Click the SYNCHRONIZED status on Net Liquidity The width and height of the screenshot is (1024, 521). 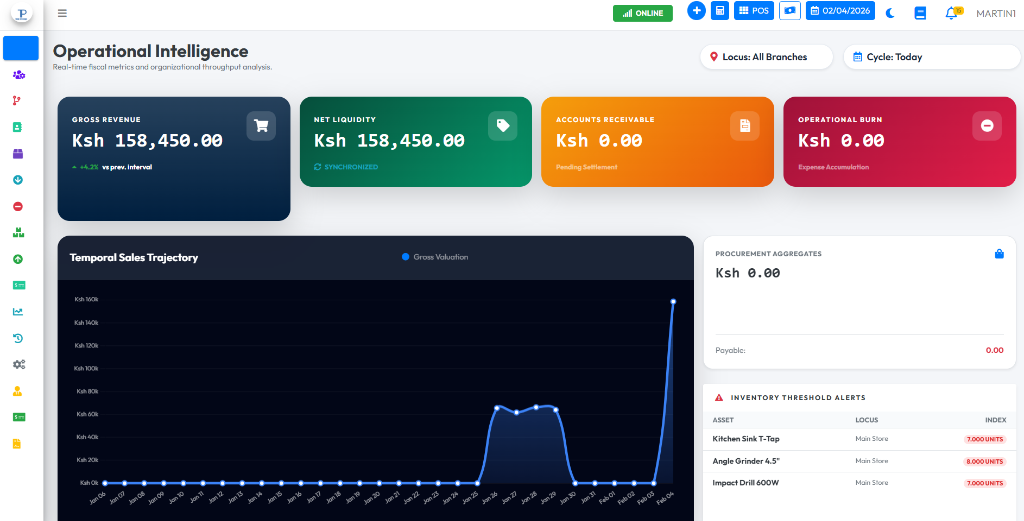click(346, 167)
